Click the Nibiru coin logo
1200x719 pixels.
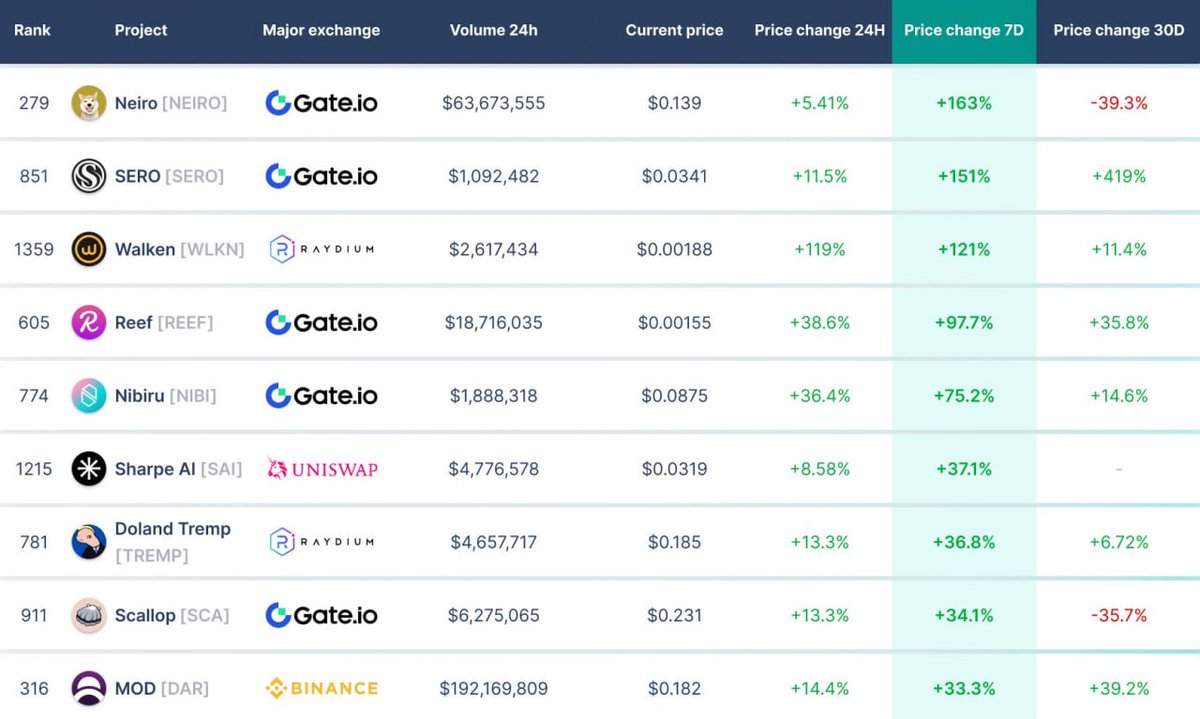pyautogui.click(x=89, y=396)
